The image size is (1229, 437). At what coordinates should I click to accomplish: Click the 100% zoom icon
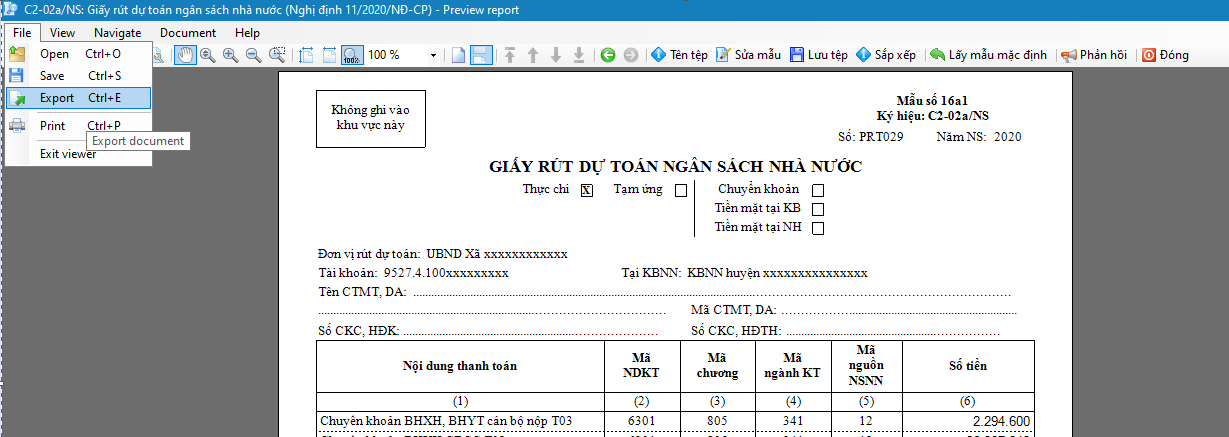(352, 55)
